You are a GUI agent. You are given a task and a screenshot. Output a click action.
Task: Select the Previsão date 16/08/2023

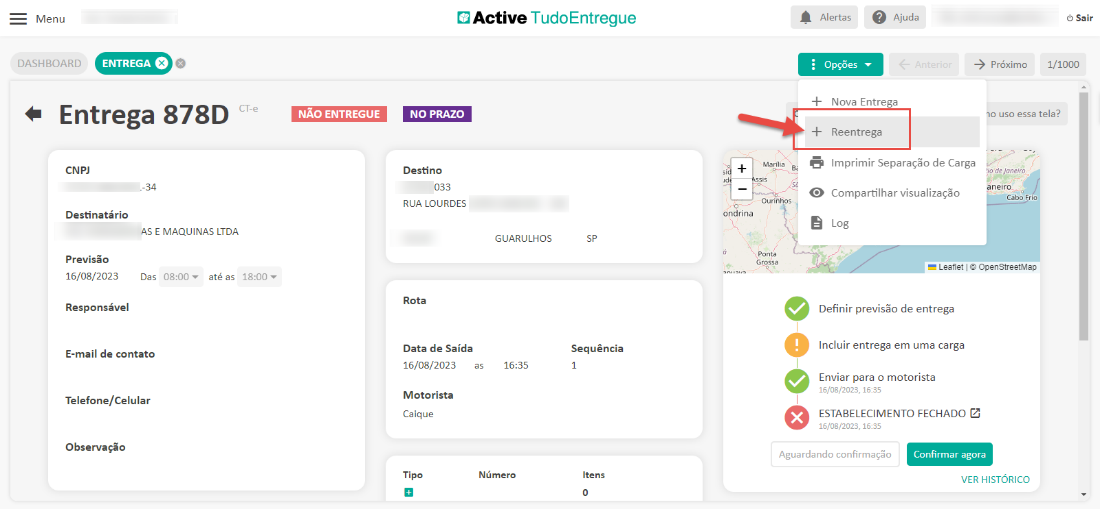coord(92,277)
